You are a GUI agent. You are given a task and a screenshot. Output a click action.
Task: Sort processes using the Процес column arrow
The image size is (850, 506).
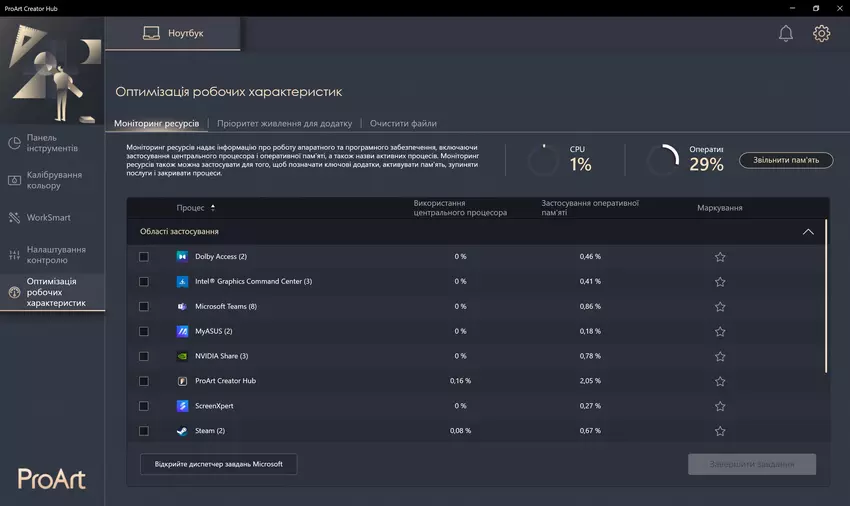click(x=213, y=208)
